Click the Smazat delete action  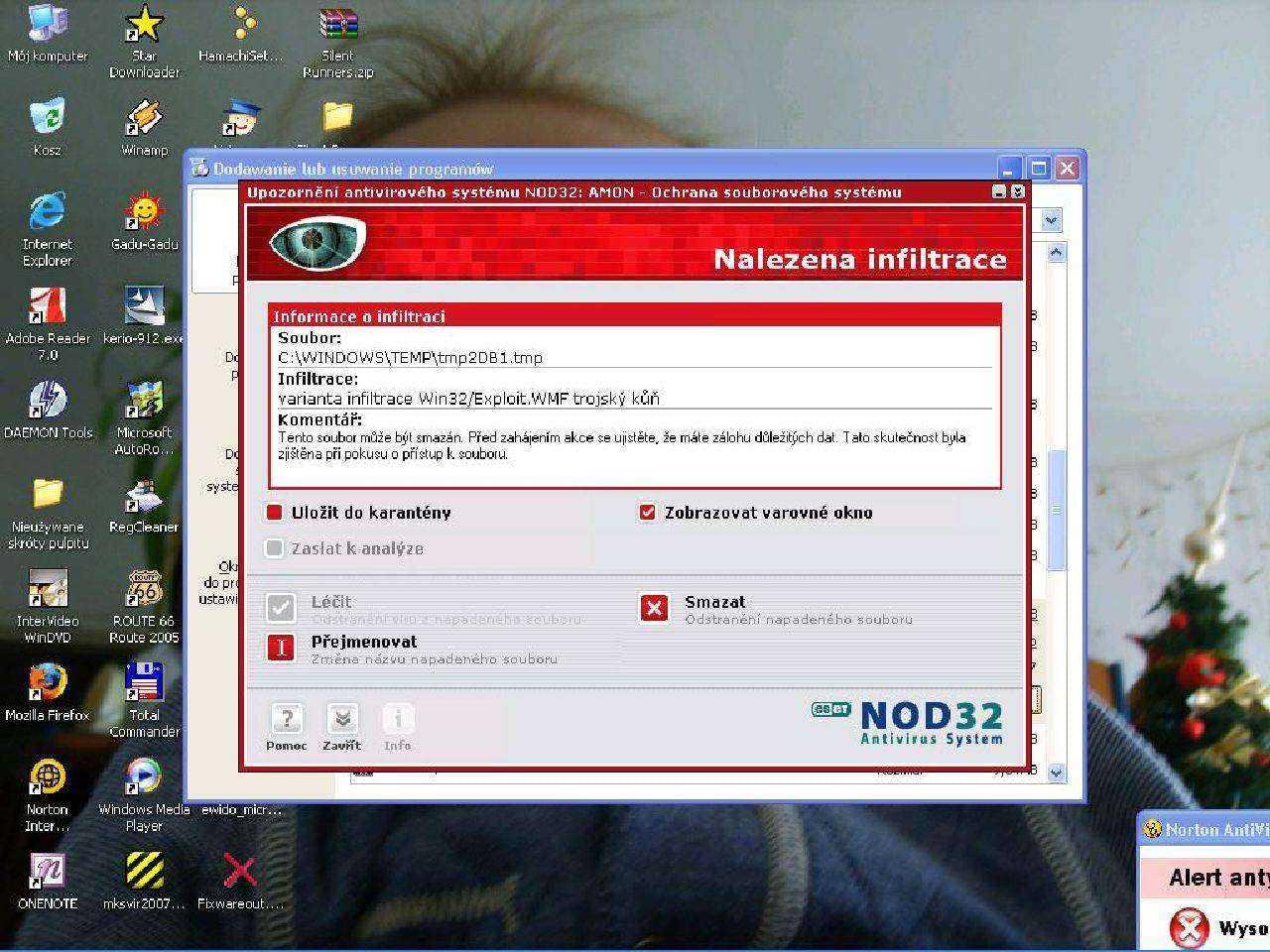[654, 608]
